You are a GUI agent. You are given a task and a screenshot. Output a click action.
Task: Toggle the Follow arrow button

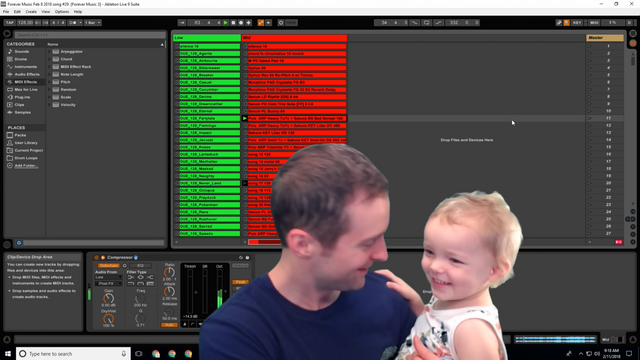182,23
